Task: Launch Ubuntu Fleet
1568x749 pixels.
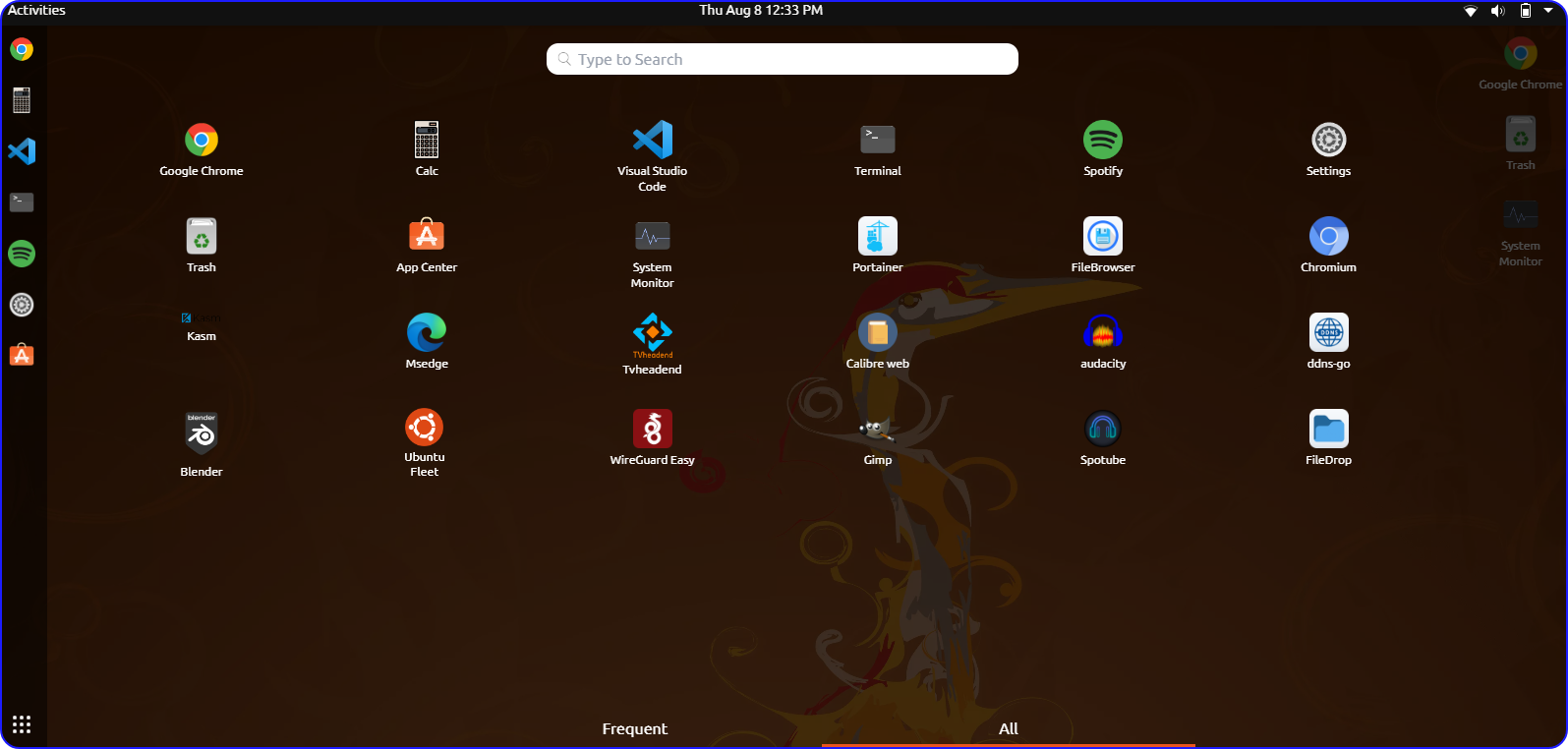Action: (425, 428)
